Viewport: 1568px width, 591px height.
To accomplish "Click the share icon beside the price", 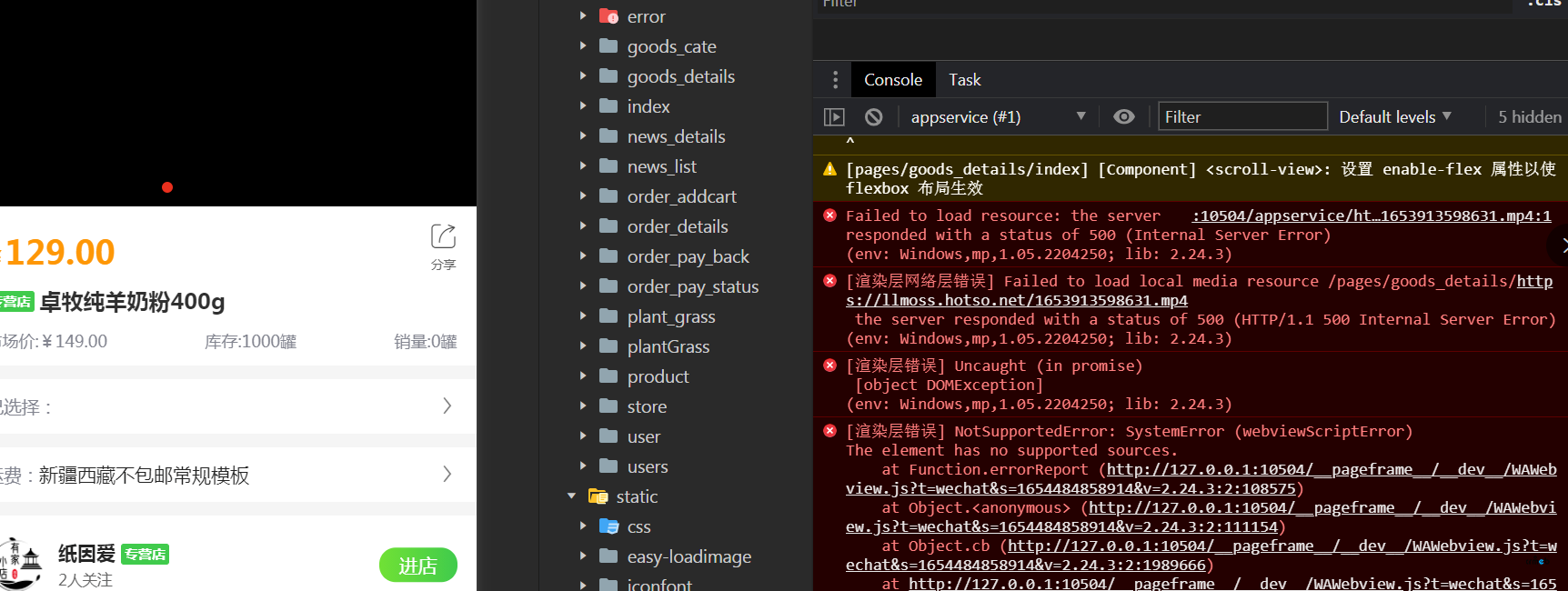I will 443,237.
